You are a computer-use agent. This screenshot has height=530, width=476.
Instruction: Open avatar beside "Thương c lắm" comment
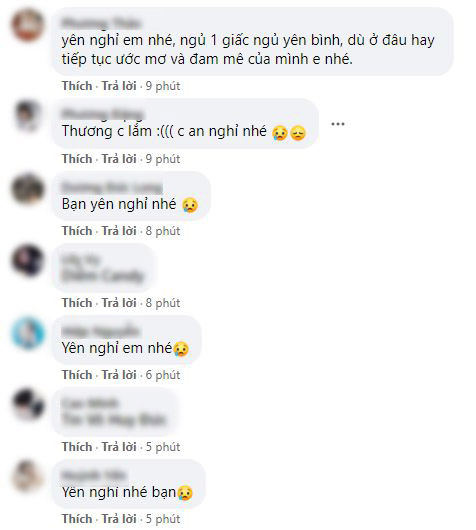tap(28, 116)
